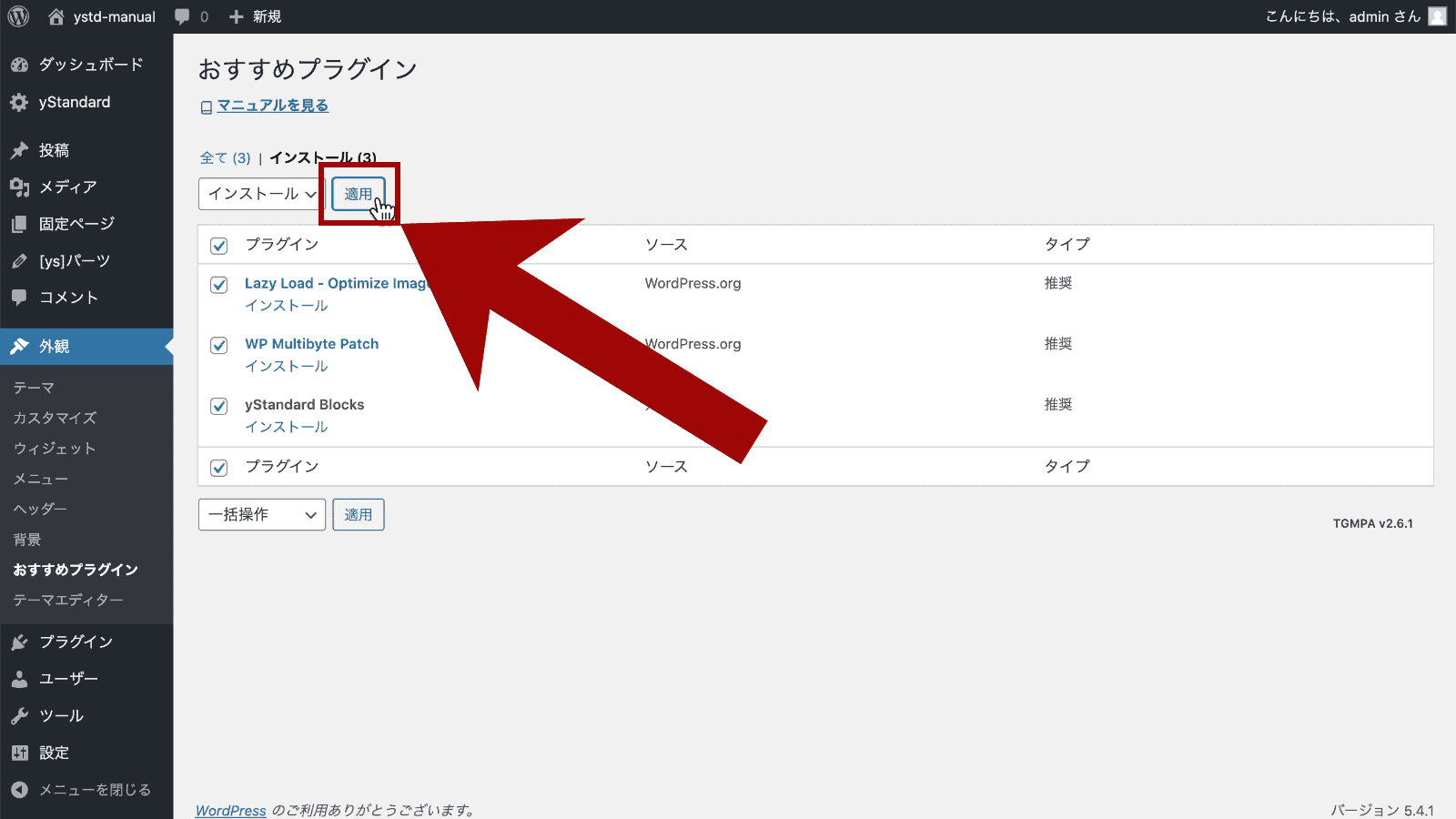
Task: Open the WordPress logo menu
Action: click(x=18, y=16)
